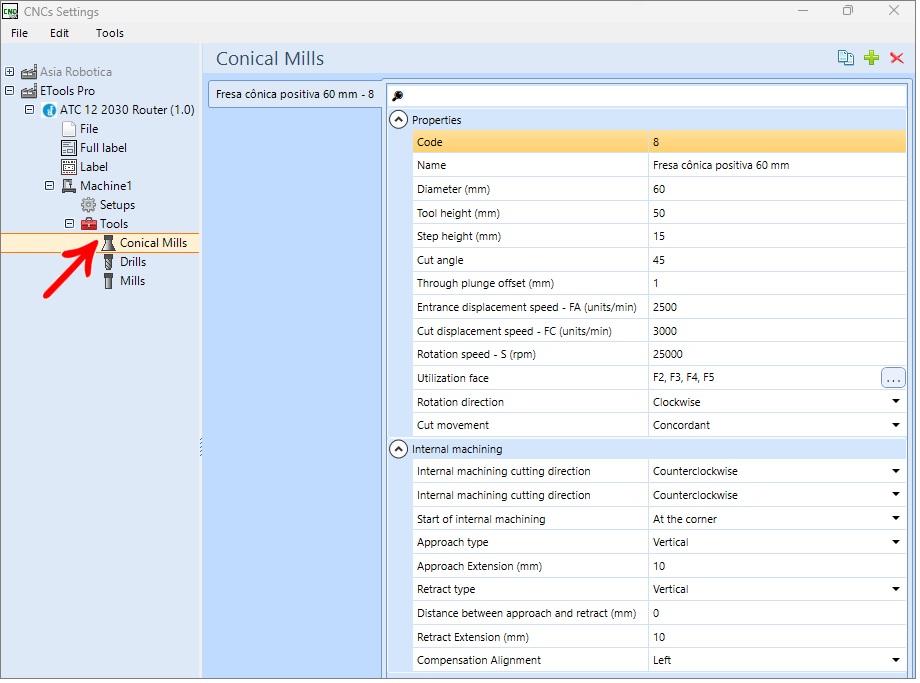Screen dimensions: 920x683
Task: Click the red Tools toolbox icon
Action: (89, 224)
